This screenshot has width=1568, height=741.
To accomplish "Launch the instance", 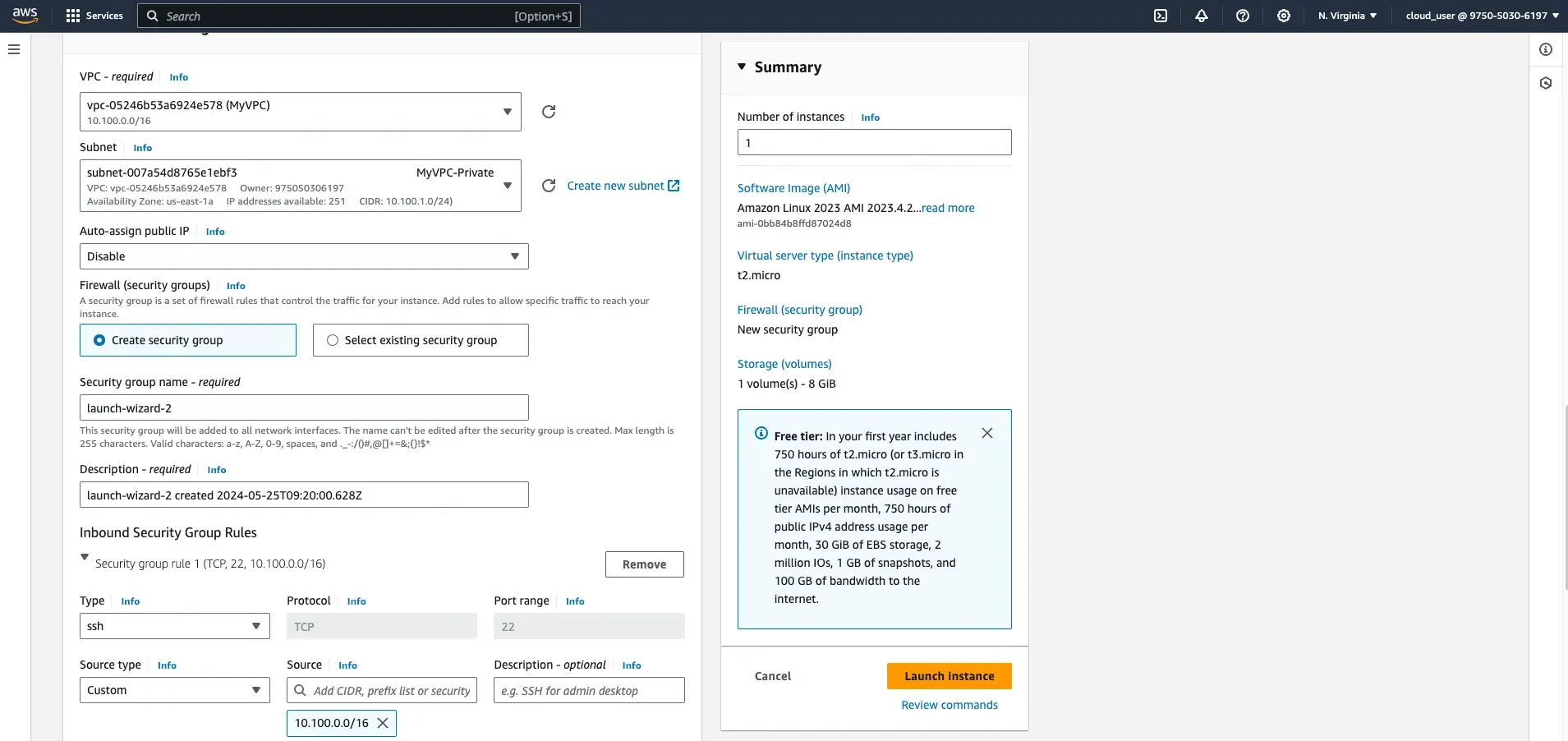I will click(948, 675).
